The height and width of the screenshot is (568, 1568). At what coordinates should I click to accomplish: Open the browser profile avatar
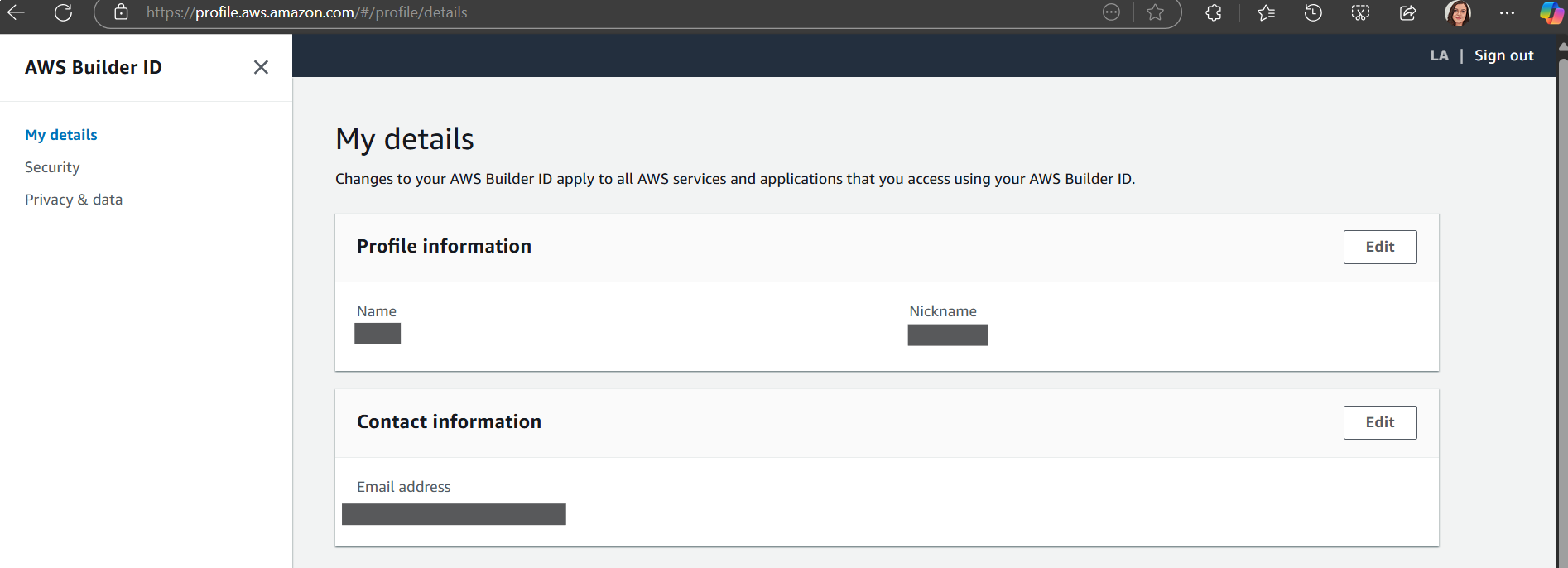tap(1458, 12)
